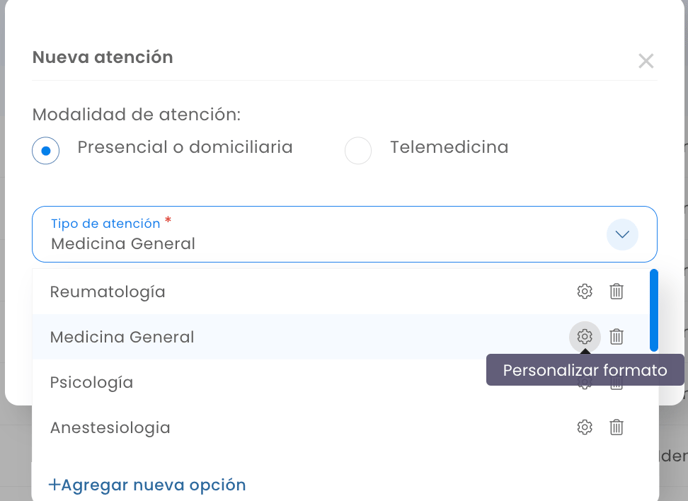
Task: Click the blue dropdown list scrollbar
Action: [654, 310]
